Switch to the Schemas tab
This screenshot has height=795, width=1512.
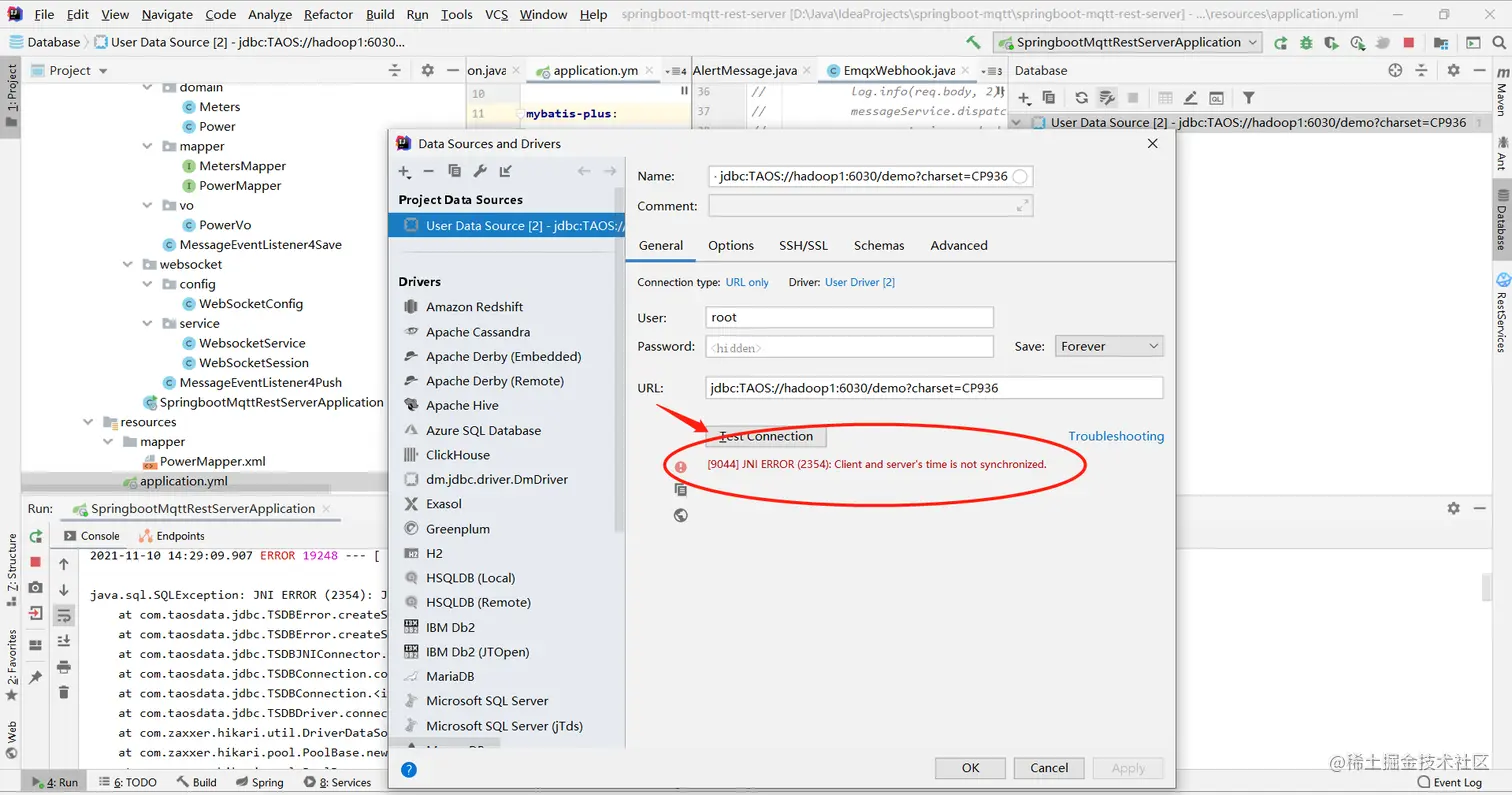879,245
